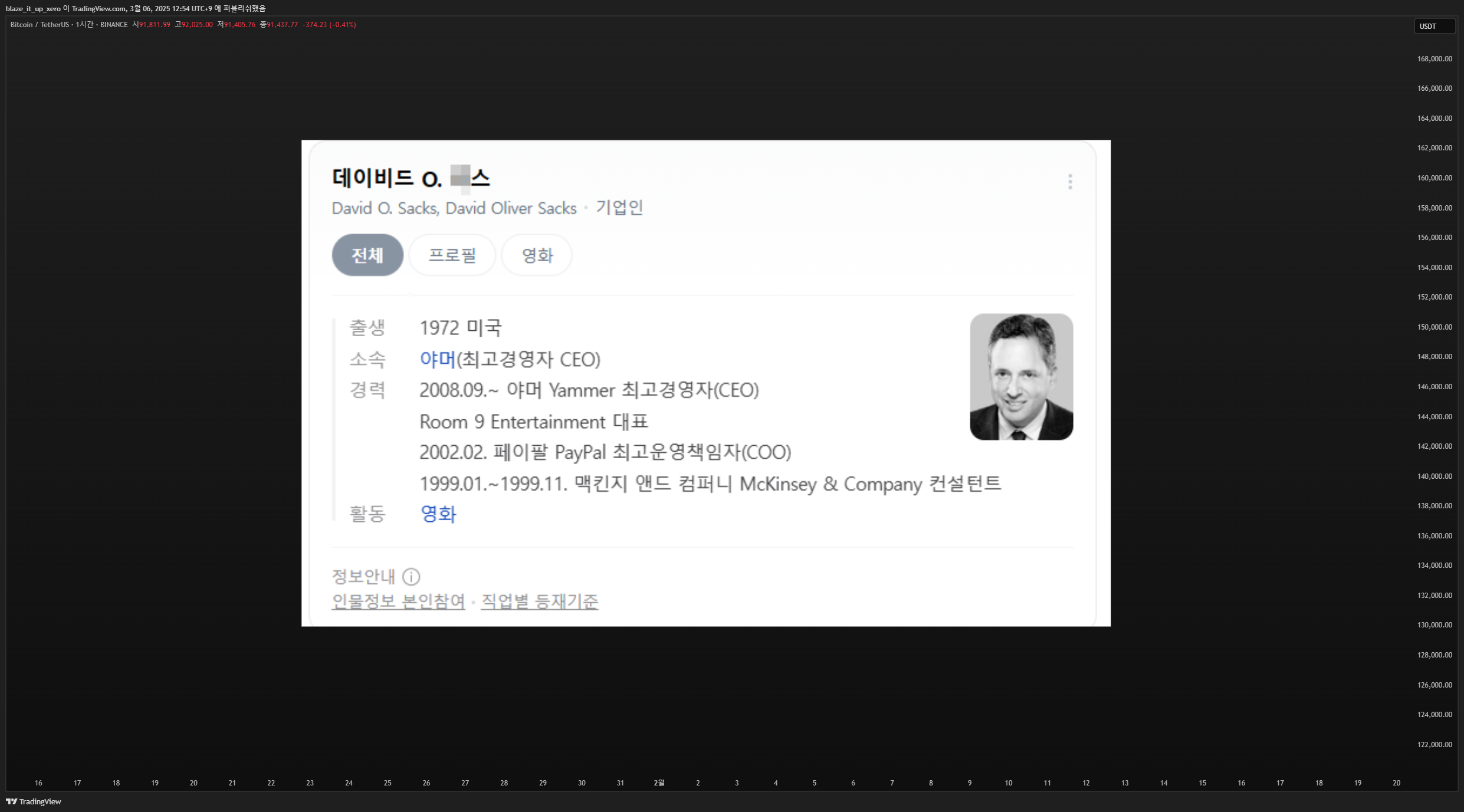Click the David O. Sacks English name subtitle
This screenshot has width=1464, height=812.
point(454,208)
